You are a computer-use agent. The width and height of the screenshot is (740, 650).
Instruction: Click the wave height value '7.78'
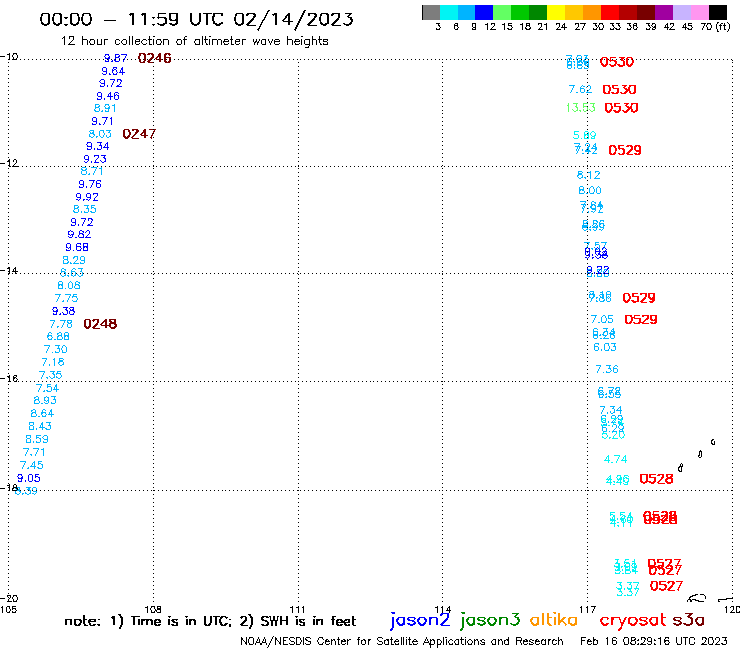(x=61, y=324)
